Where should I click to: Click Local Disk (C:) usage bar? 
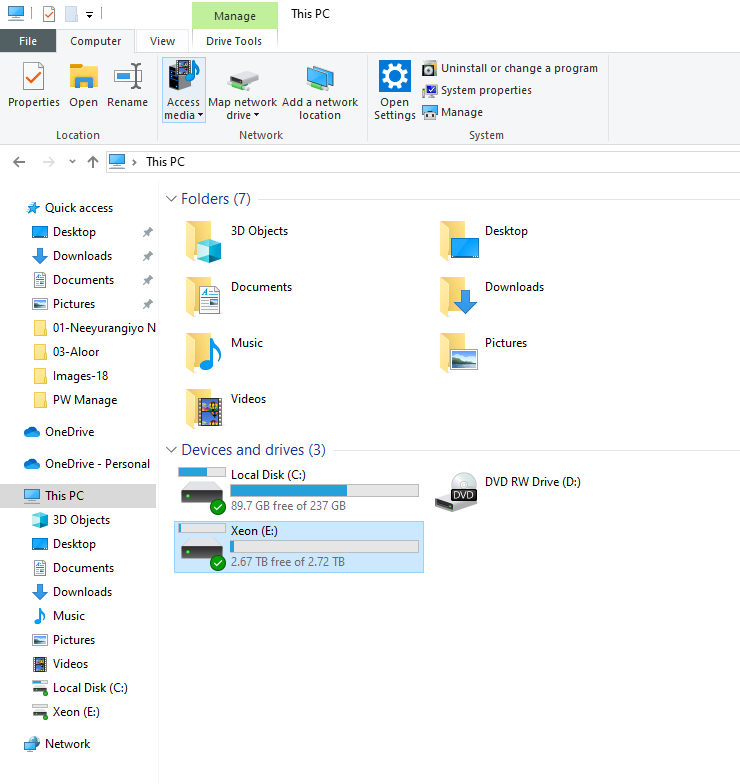324,490
